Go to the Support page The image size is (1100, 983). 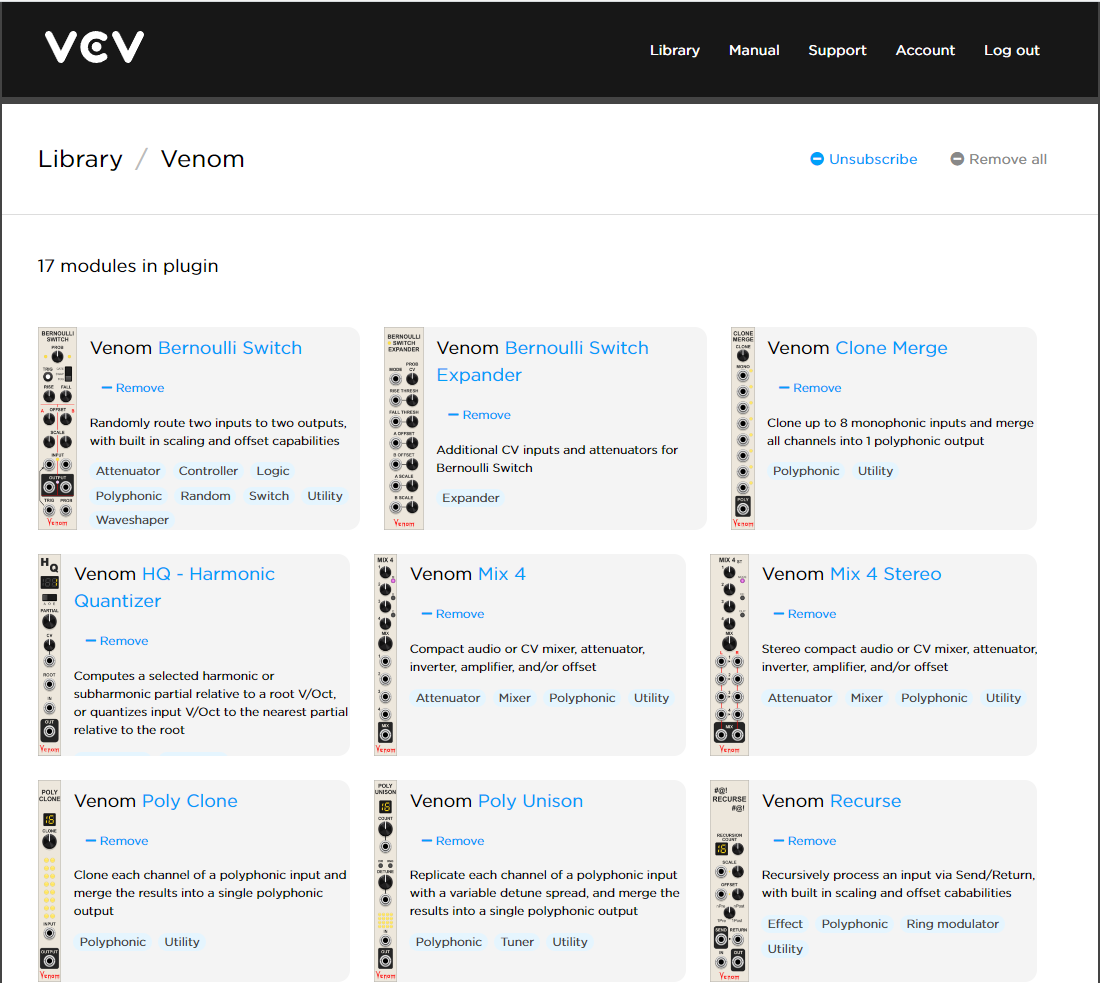click(x=837, y=51)
